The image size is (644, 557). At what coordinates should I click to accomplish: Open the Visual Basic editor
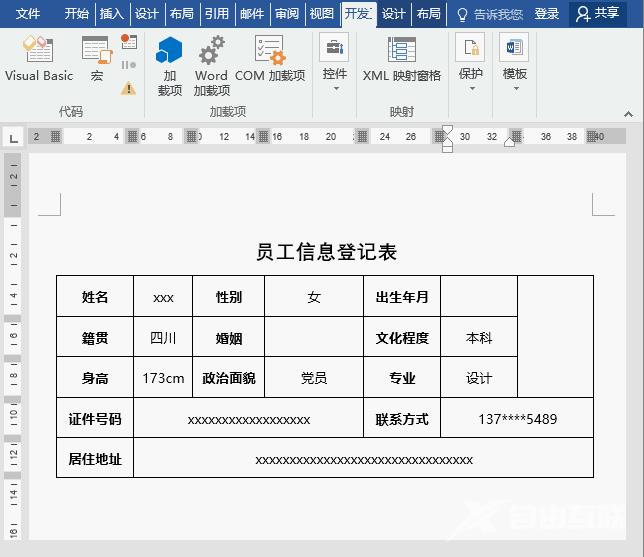(38, 59)
